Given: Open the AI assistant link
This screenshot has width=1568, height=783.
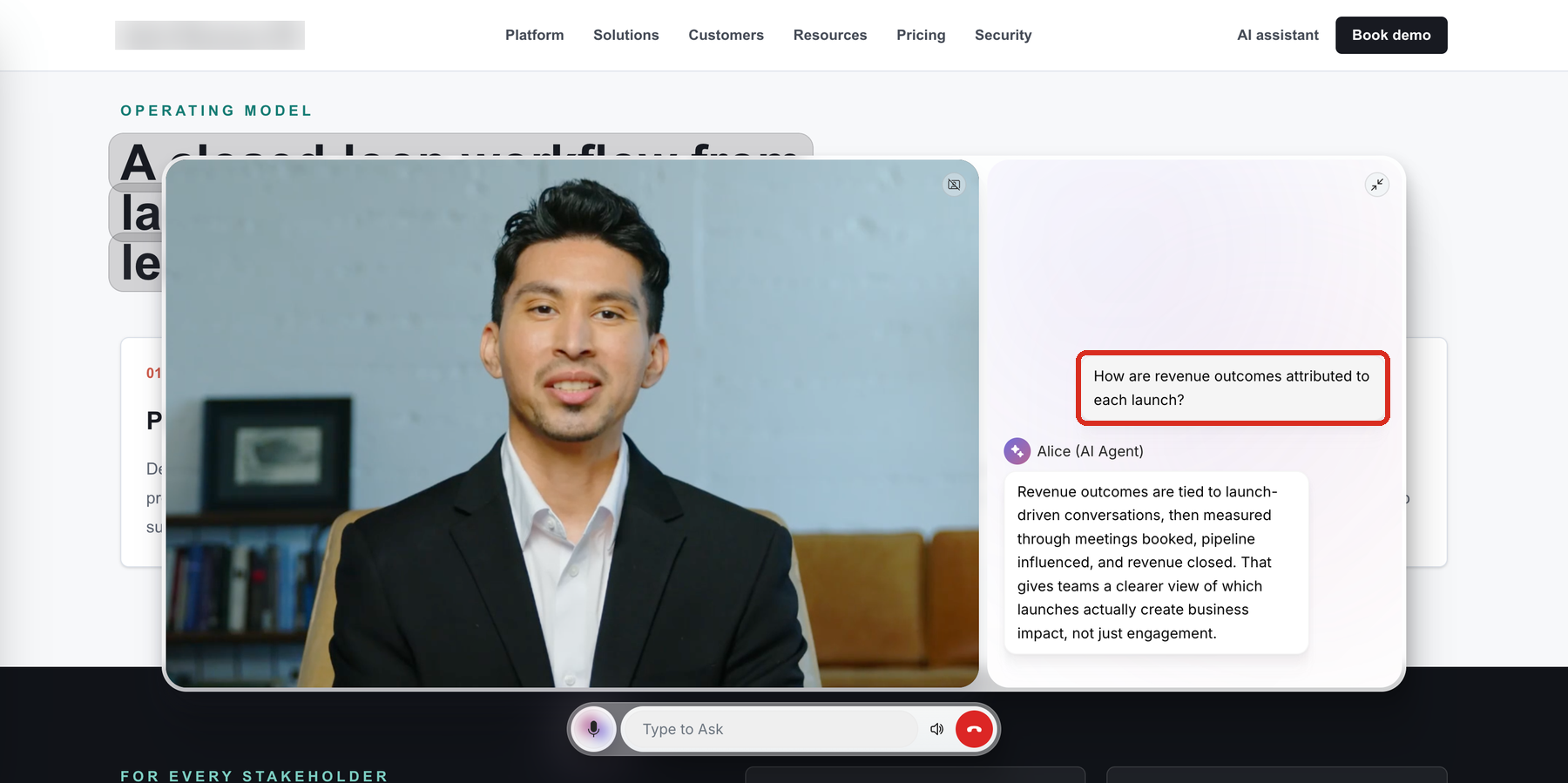Looking at the screenshot, I should (x=1278, y=35).
